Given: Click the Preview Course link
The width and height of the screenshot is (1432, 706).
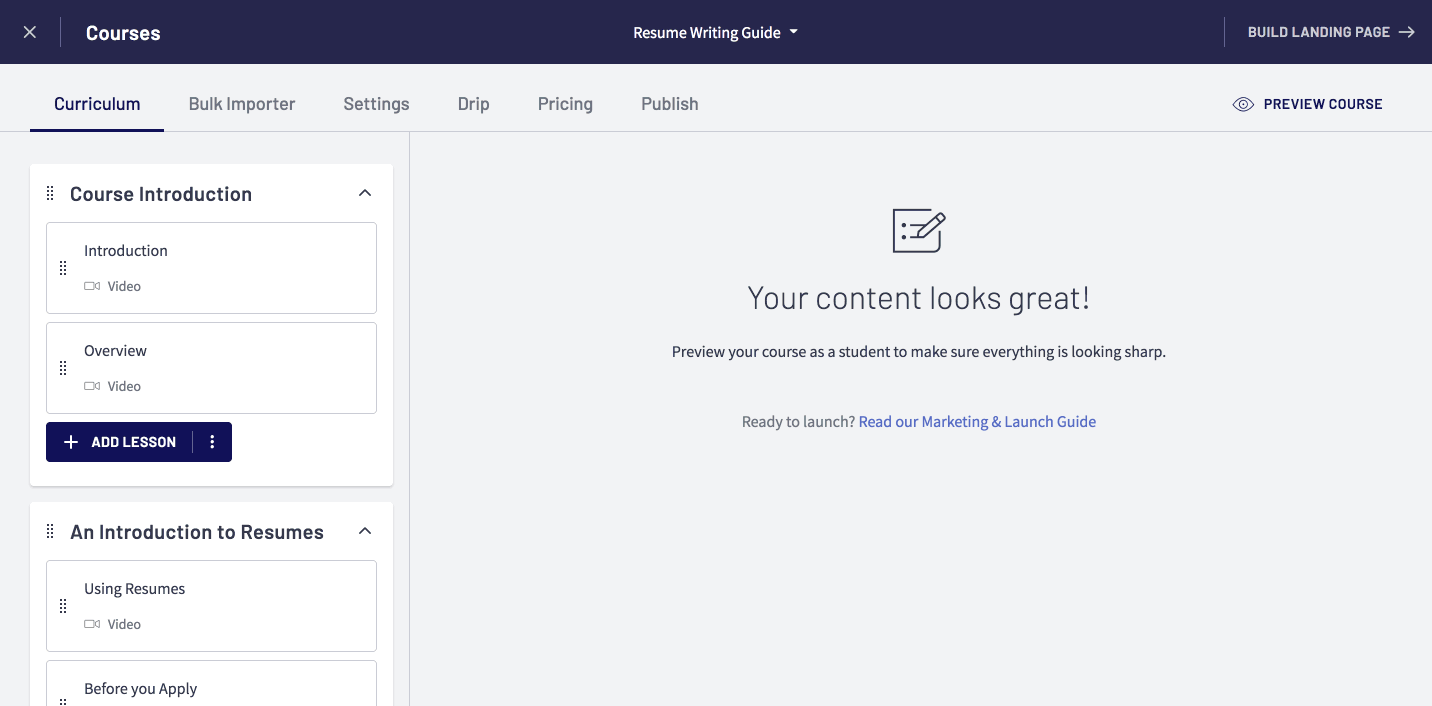Looking at the screenshot, I should coord(1308,104).
